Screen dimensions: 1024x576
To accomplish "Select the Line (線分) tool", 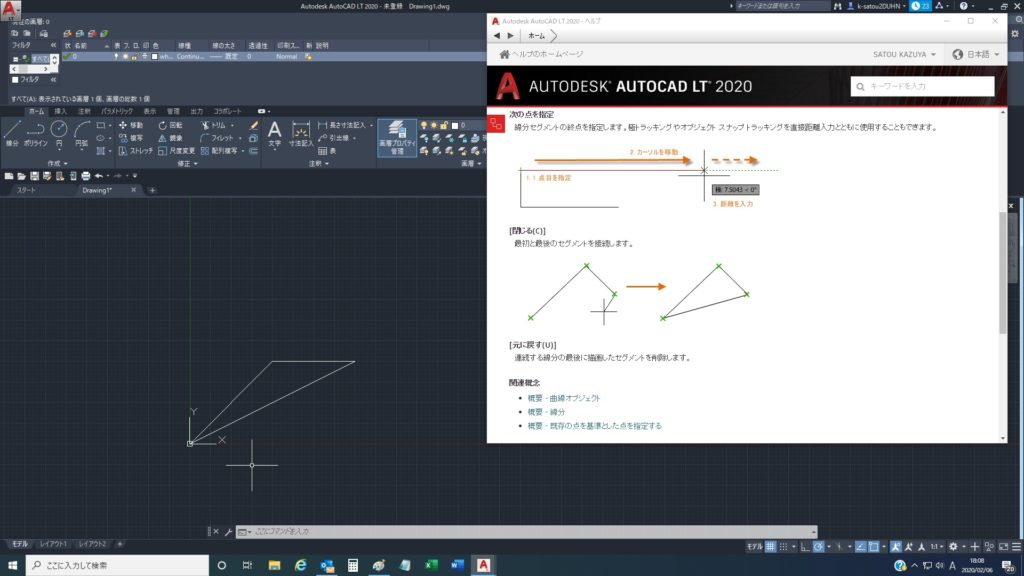I will pos(12,133).
